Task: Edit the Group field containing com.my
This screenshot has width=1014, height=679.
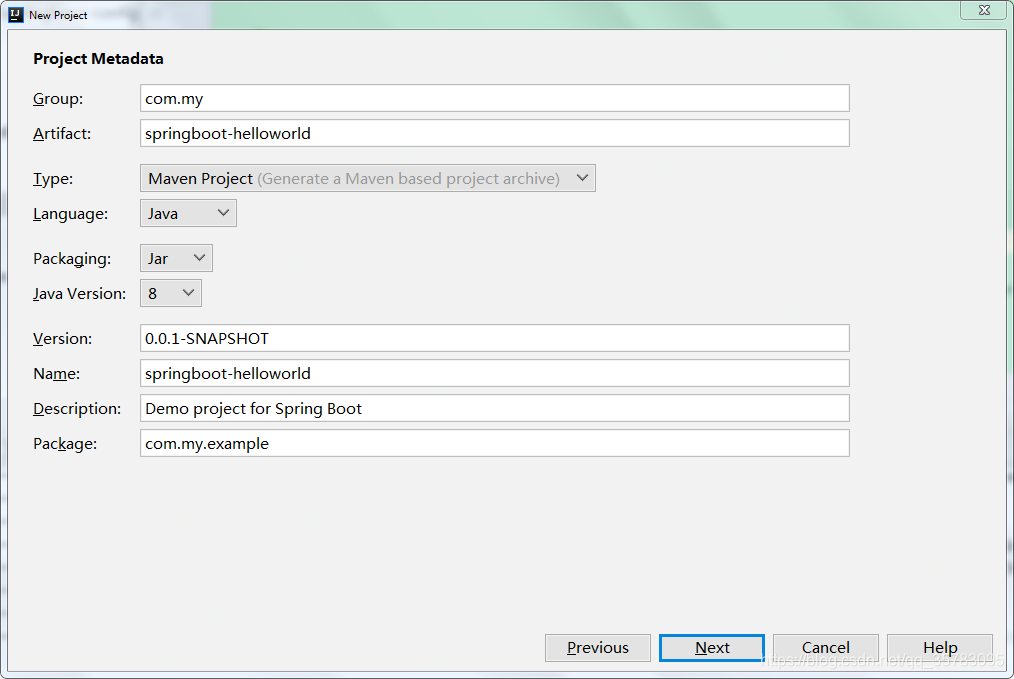Action: [495, 98]
